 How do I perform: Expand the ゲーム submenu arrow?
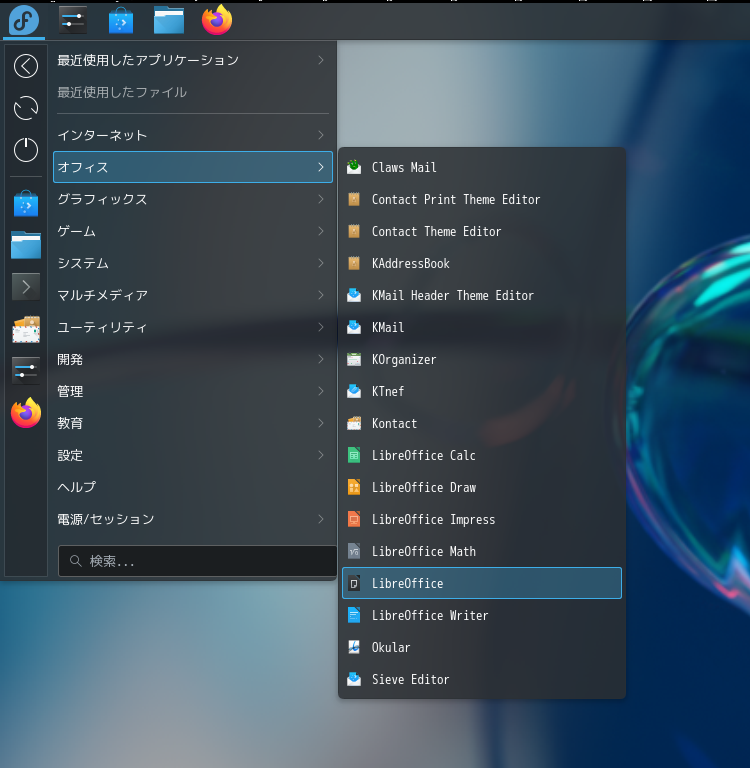pyautogui.click(x=321, y=231)
